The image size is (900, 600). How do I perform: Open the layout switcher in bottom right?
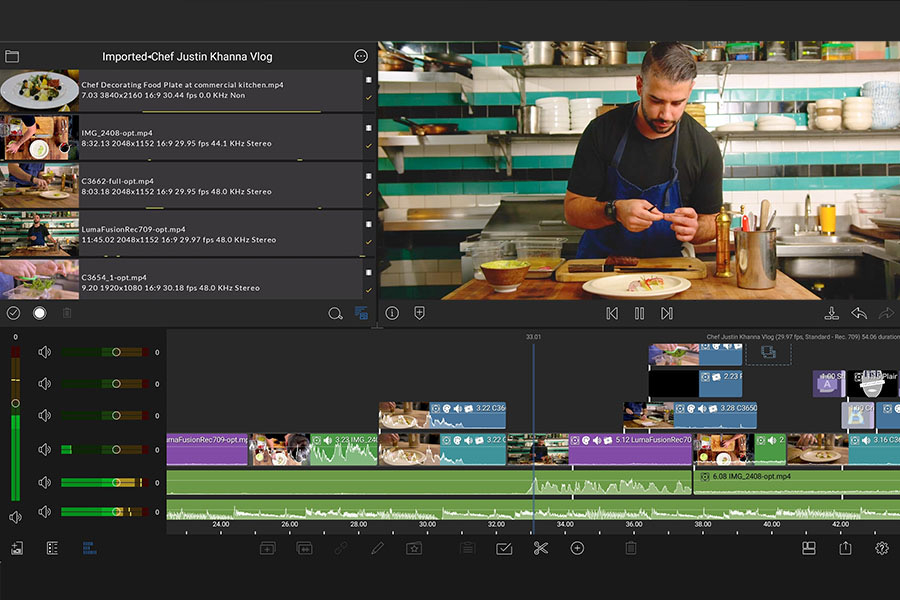pyautogui.click(x=809, y=548)
